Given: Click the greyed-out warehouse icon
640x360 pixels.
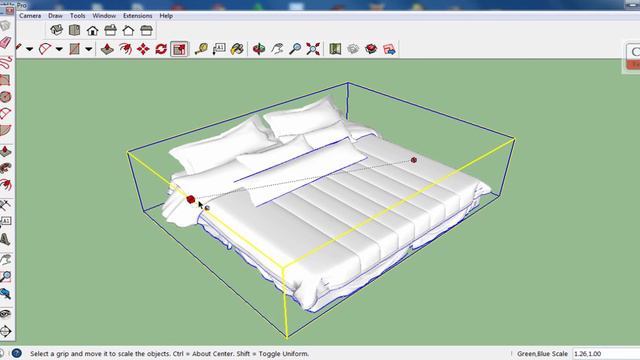Looking at the screenshot, I should [x=353, y=49].
